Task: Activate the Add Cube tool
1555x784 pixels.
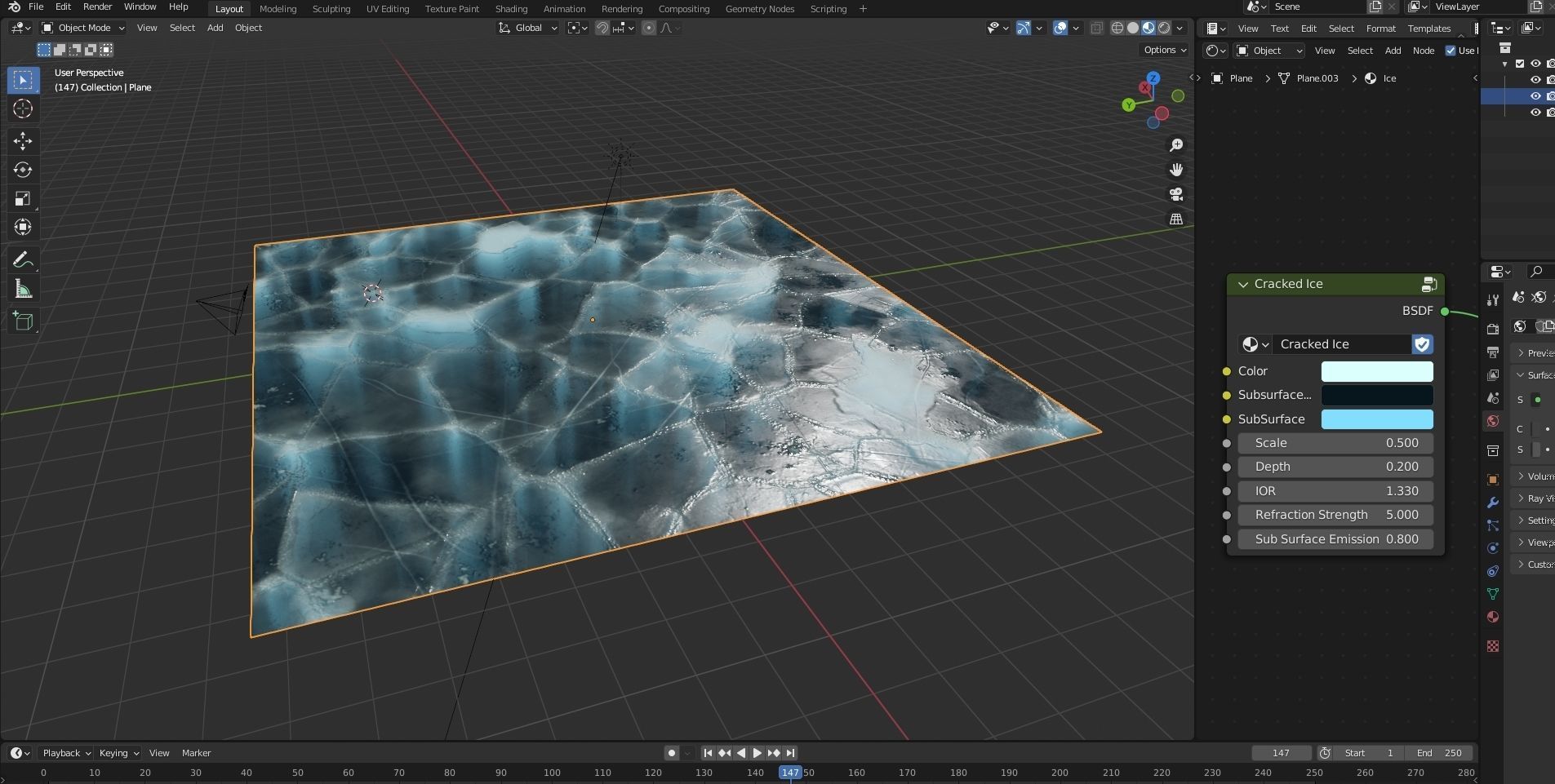Action: coord(23,321)
